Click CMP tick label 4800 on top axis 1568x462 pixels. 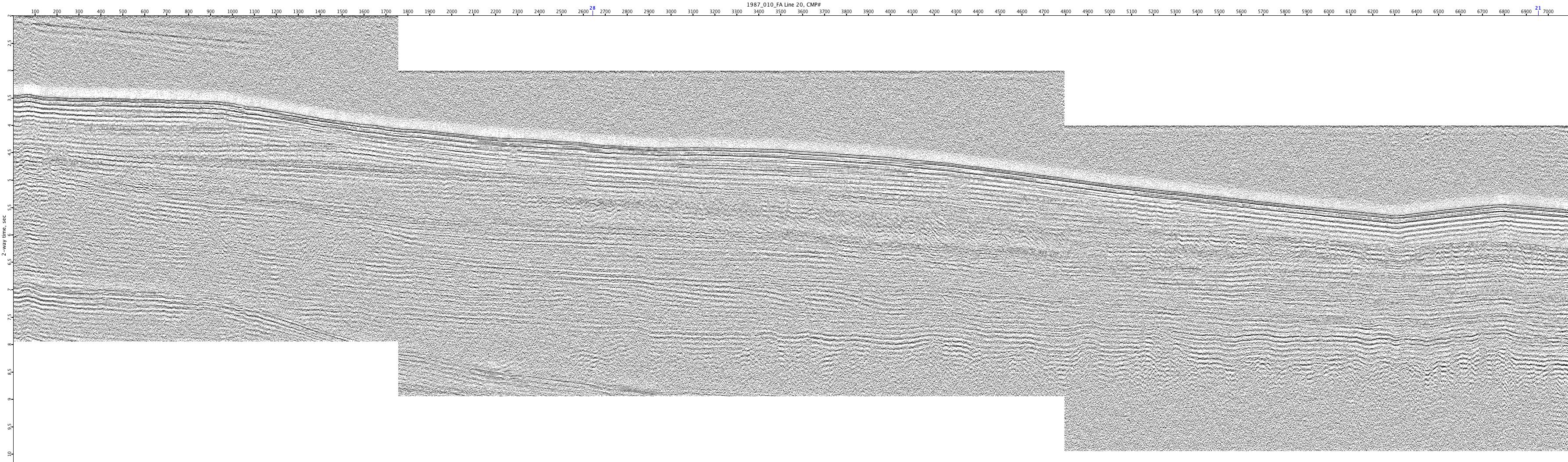(x=1066, y=12)
